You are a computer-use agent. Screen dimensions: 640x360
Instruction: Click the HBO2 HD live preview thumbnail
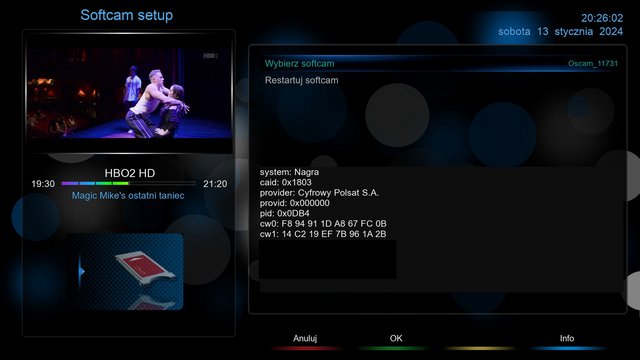[x=129, y=93]
